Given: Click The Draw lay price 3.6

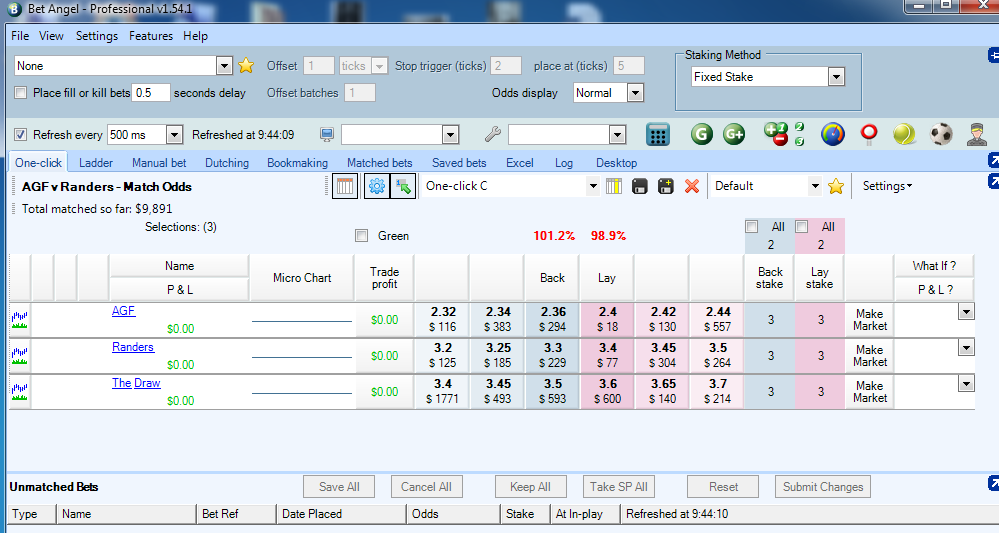Looking at the screenshot, I should coord(607,391).
